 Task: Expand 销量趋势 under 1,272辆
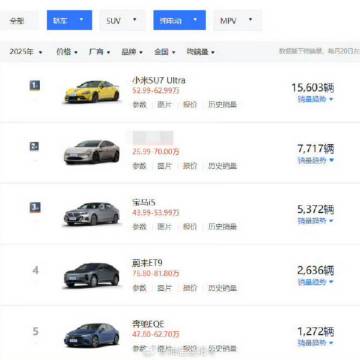[316, 343]
